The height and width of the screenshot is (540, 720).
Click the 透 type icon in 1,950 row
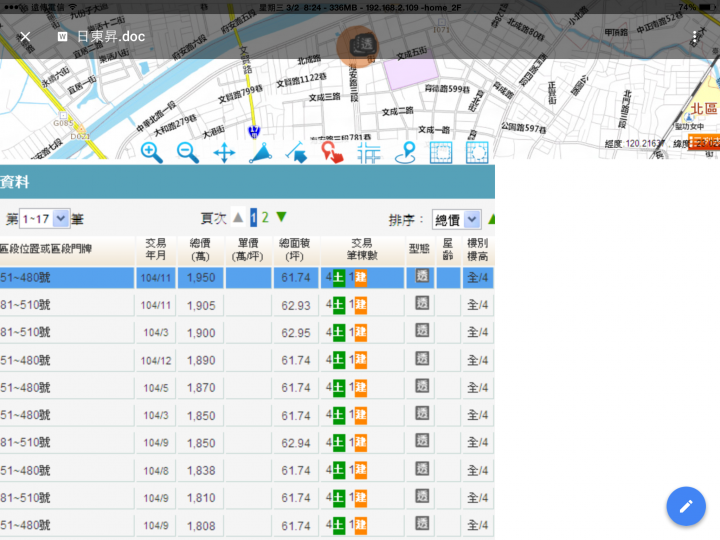click(422, 276)
